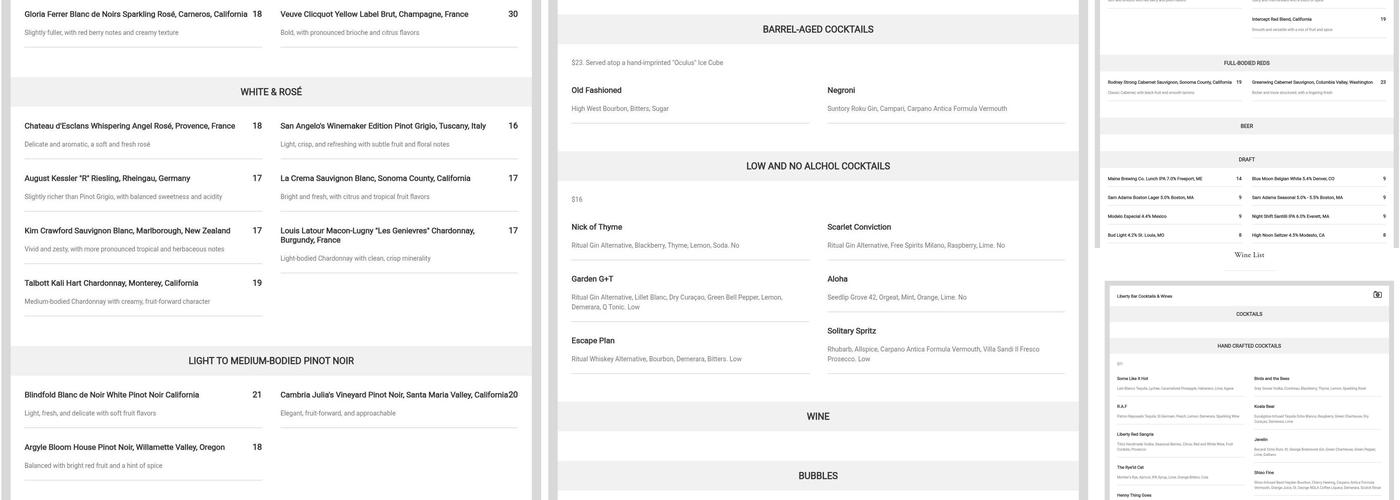Screen dimensions: 1400x500
Task: Select the Nick of Thyme cocktail
Action: [x=597, y=227]
